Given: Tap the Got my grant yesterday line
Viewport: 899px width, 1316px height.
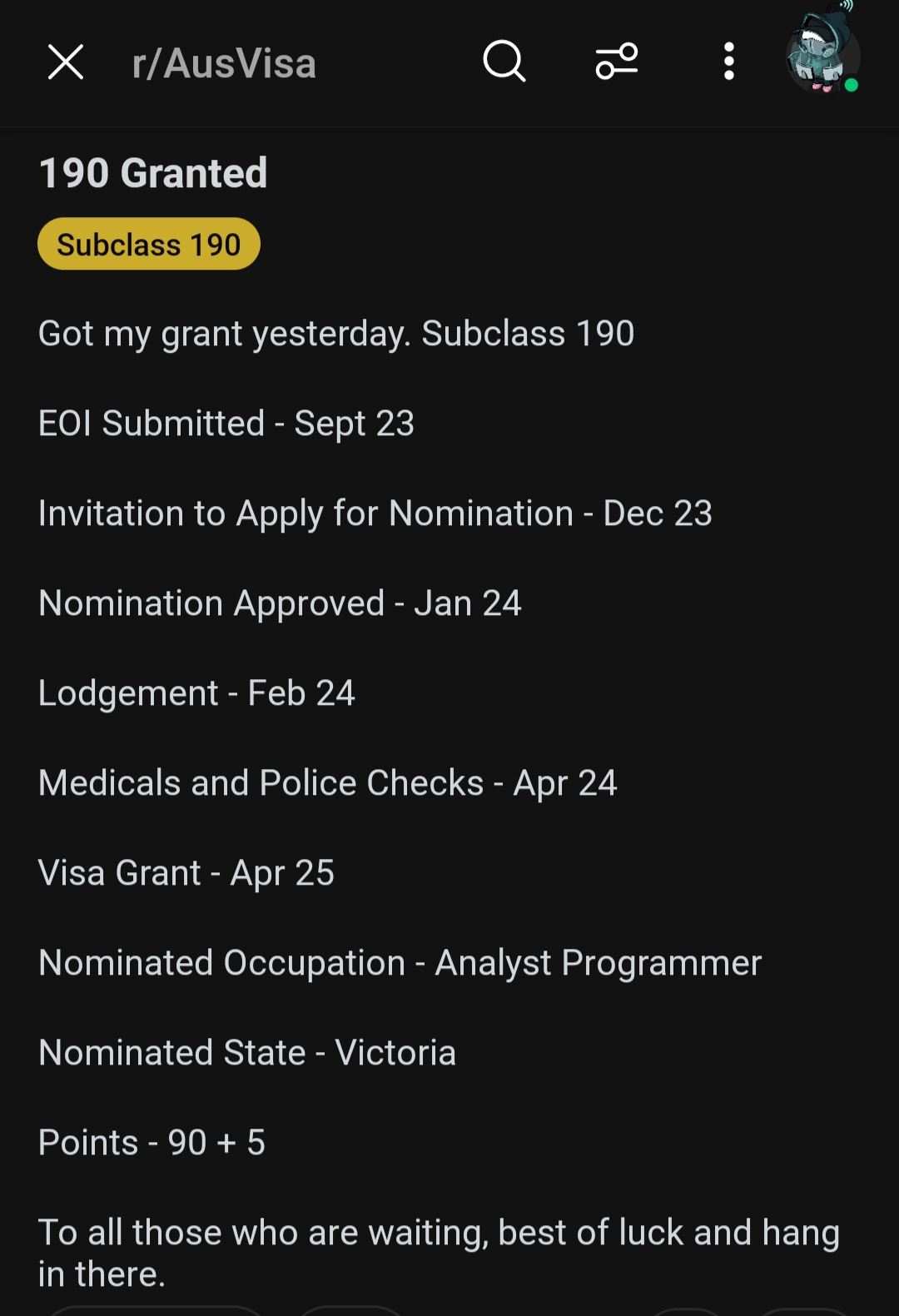Looking at the screenshot, I should point(336,334).
